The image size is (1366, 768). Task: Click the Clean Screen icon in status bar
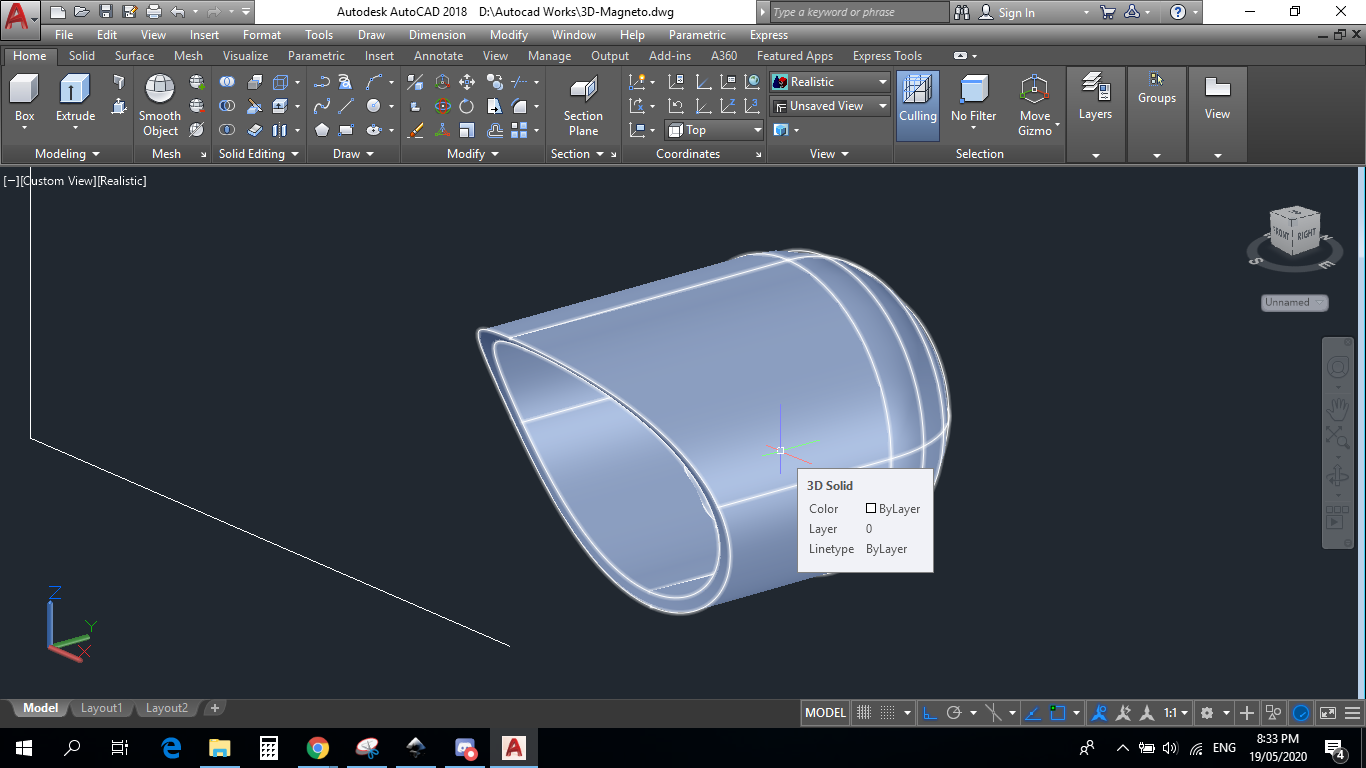pyautogui.click(x=1327, y=713)
